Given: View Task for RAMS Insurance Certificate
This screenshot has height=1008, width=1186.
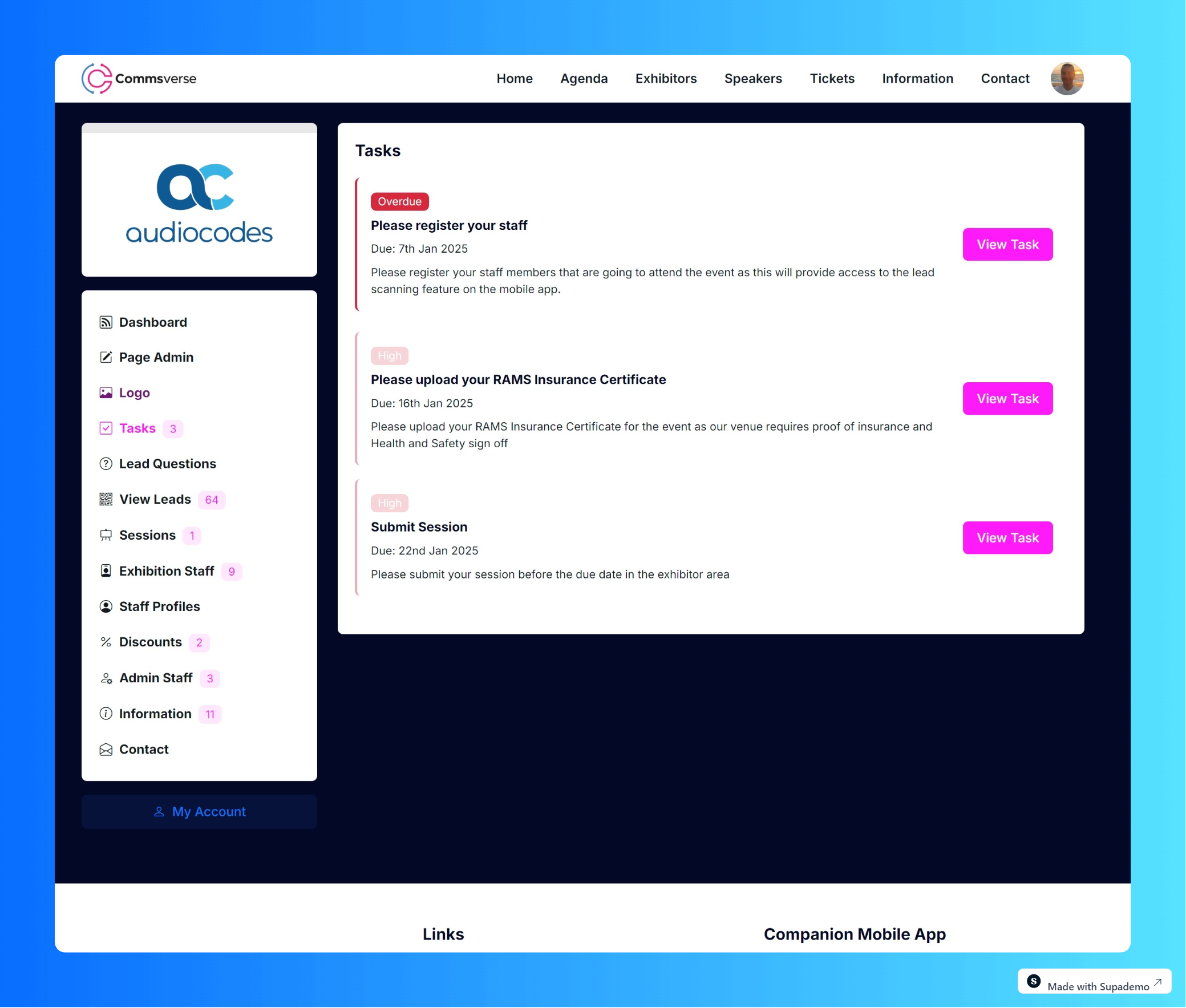Looking at the screenshot, I should click(x=1007, y=398).
